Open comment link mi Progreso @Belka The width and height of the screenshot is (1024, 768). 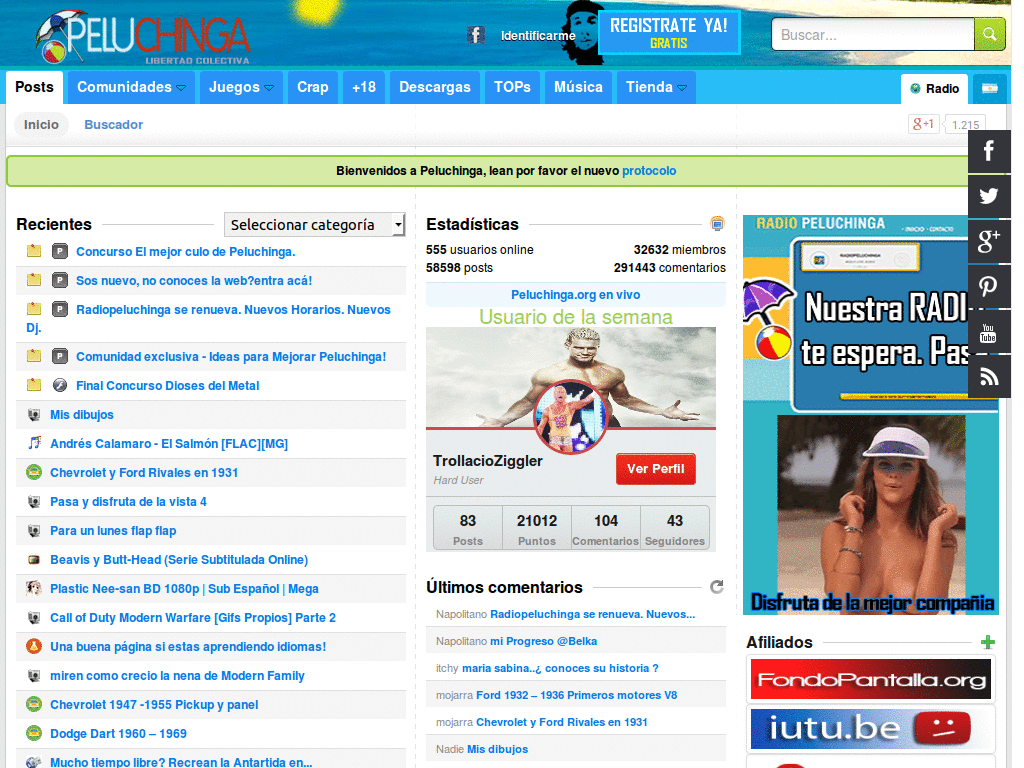(x=543, y=641)
